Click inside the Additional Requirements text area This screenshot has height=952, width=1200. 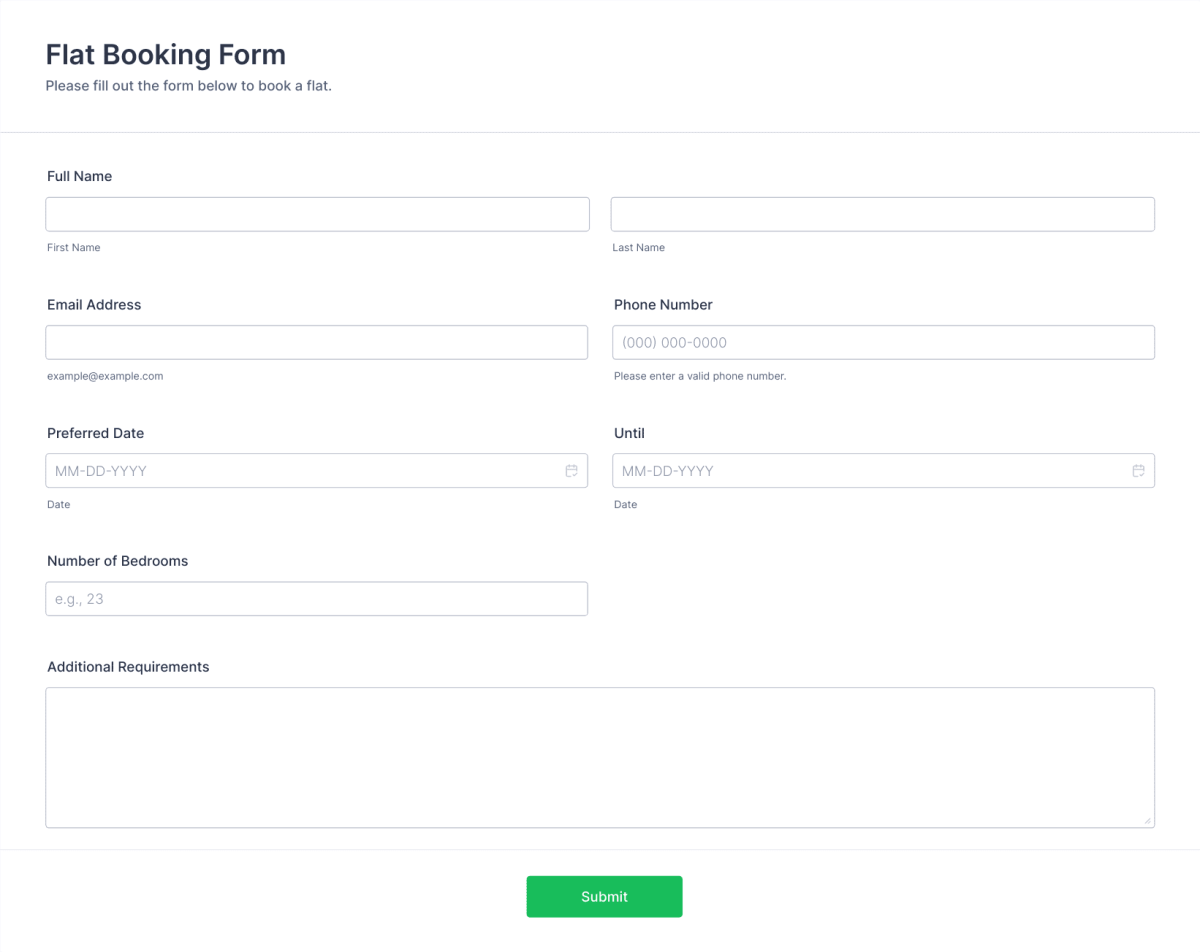600,757
